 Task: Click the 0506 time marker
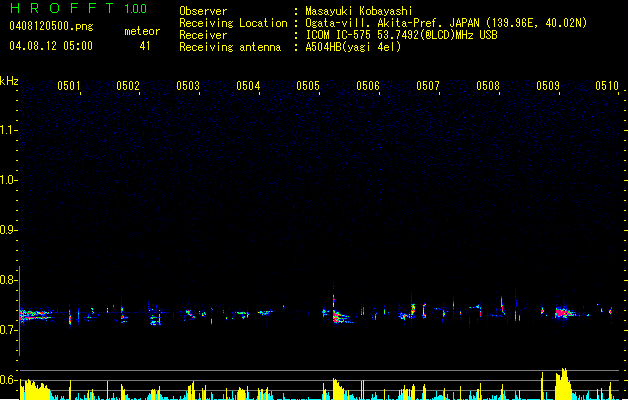point(368,86)
